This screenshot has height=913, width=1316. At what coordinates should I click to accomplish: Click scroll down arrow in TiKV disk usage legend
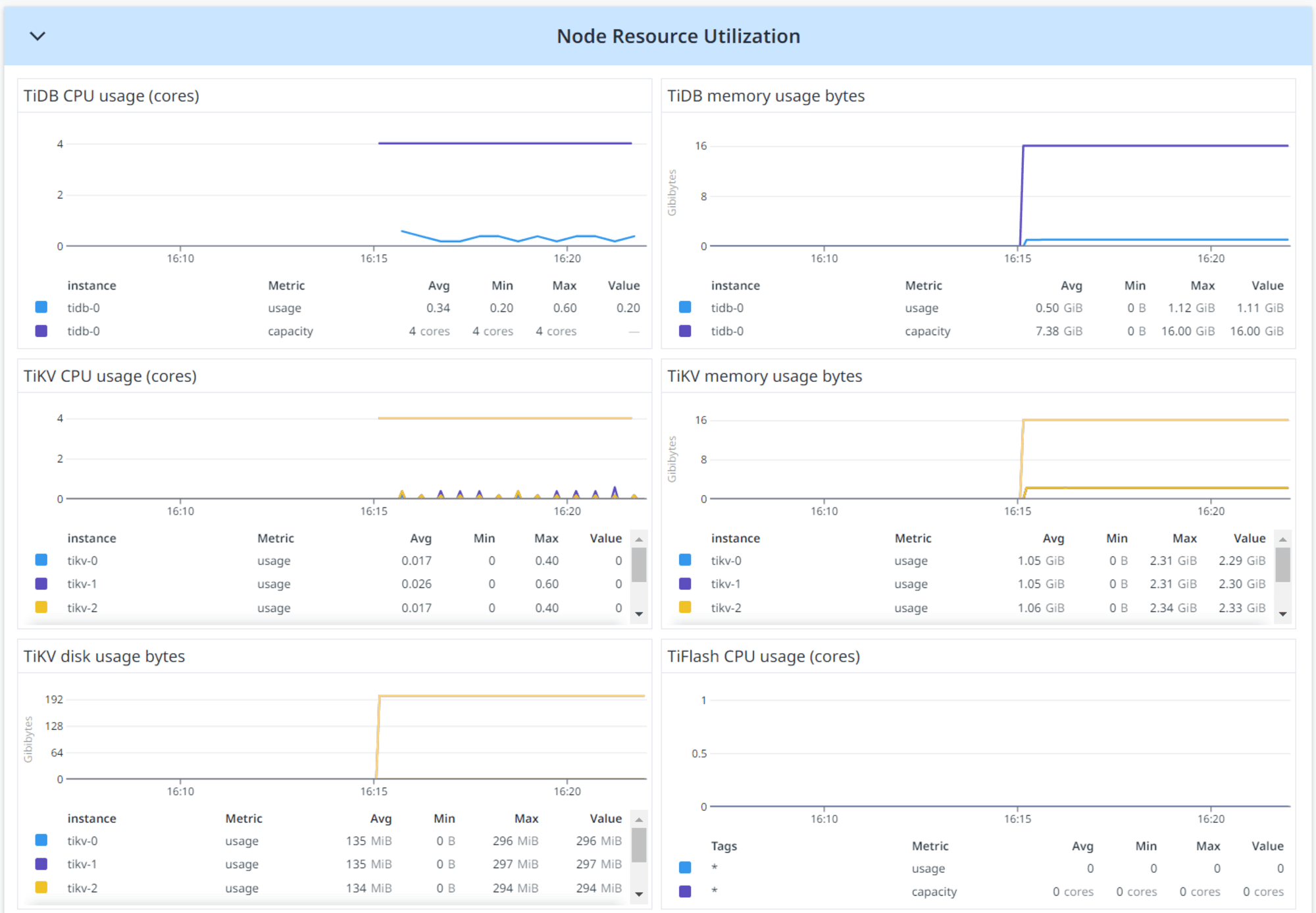tap(638, 894)
